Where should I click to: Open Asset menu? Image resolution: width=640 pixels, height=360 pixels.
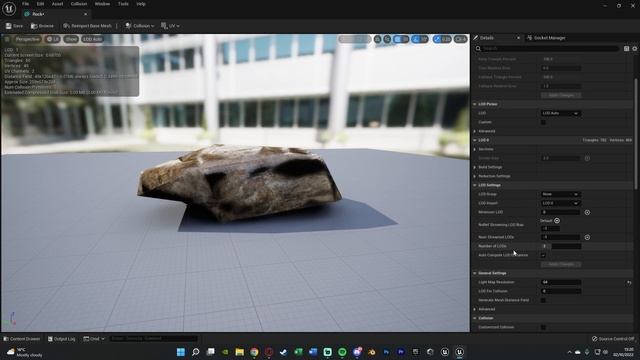click(x=57, y=4)
